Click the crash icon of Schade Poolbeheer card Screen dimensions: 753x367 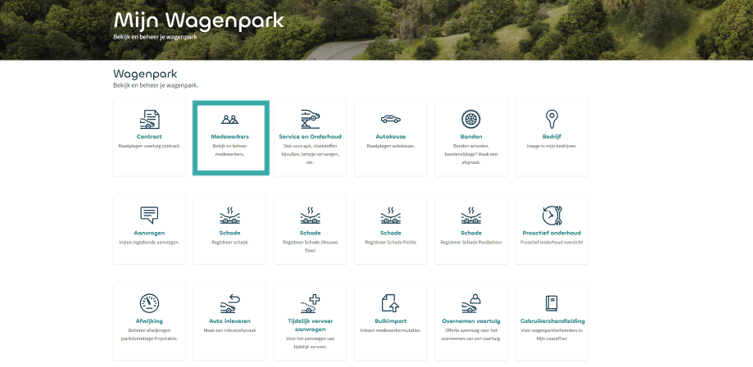[471, 216]
